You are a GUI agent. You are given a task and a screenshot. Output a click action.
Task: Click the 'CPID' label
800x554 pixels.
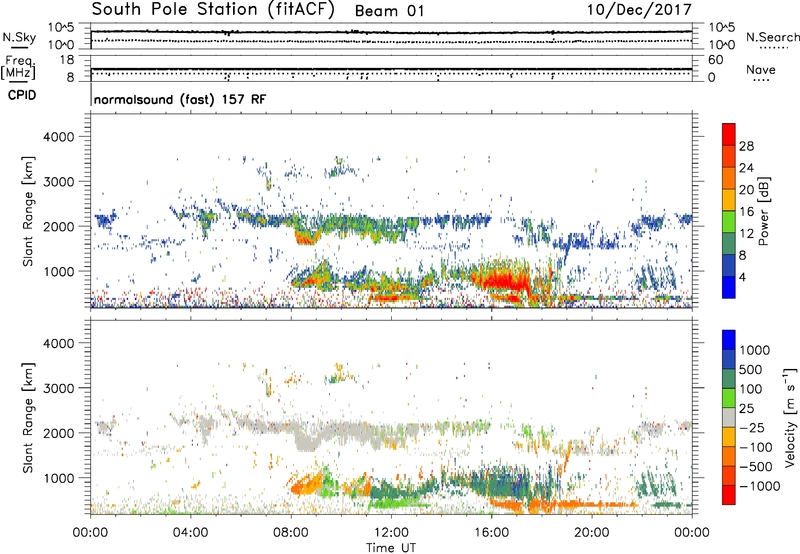[x=22, y=95]
